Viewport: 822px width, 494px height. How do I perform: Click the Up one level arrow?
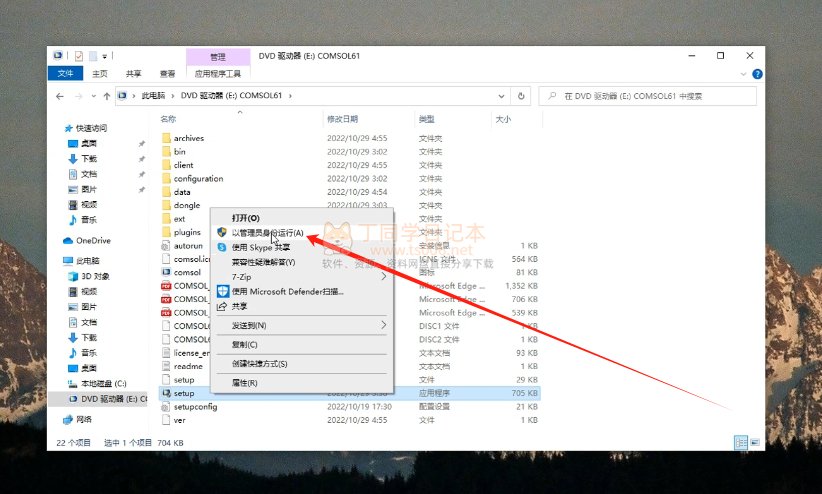pos(107,96)
